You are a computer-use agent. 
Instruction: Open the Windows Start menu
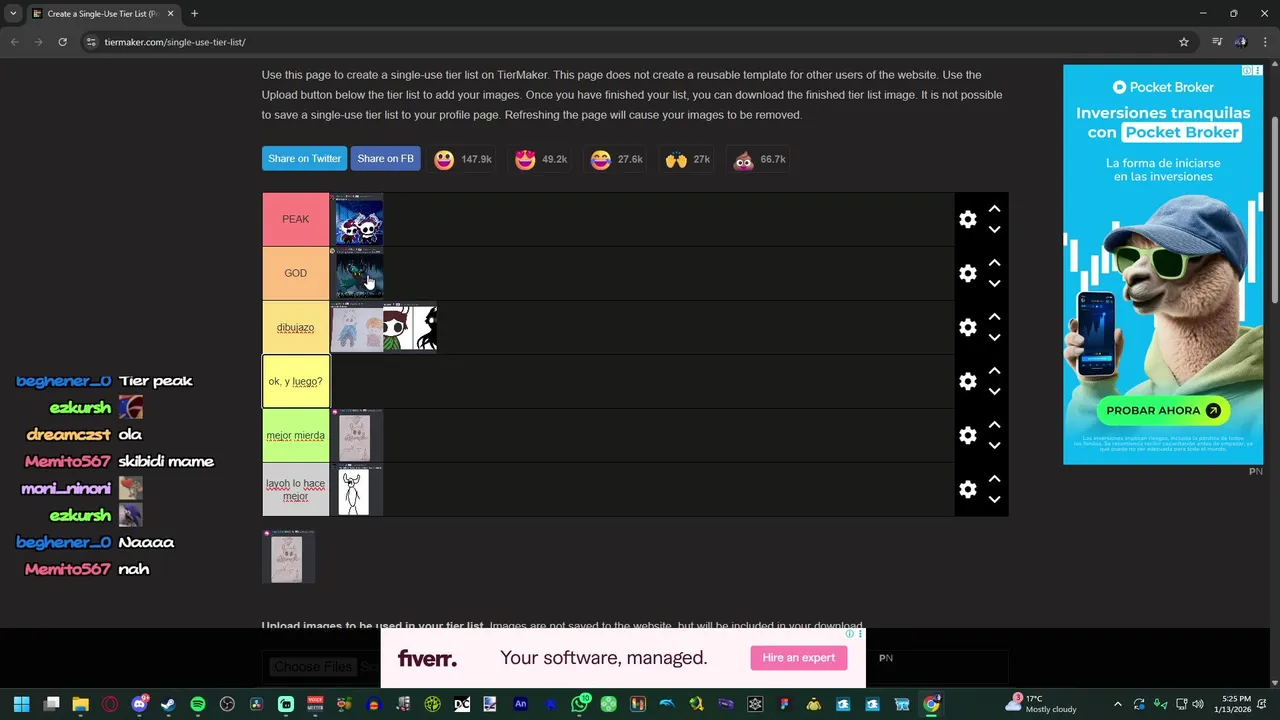21,704
